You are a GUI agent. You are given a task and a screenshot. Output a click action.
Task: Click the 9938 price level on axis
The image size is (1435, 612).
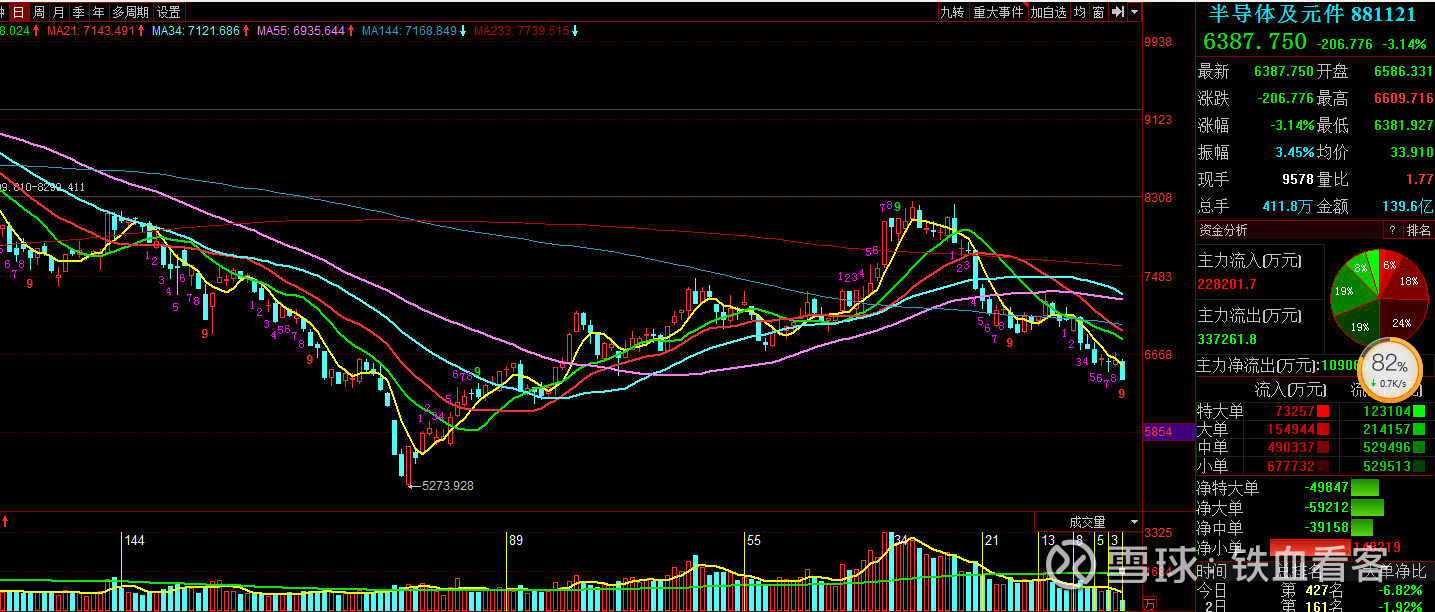1158,42
